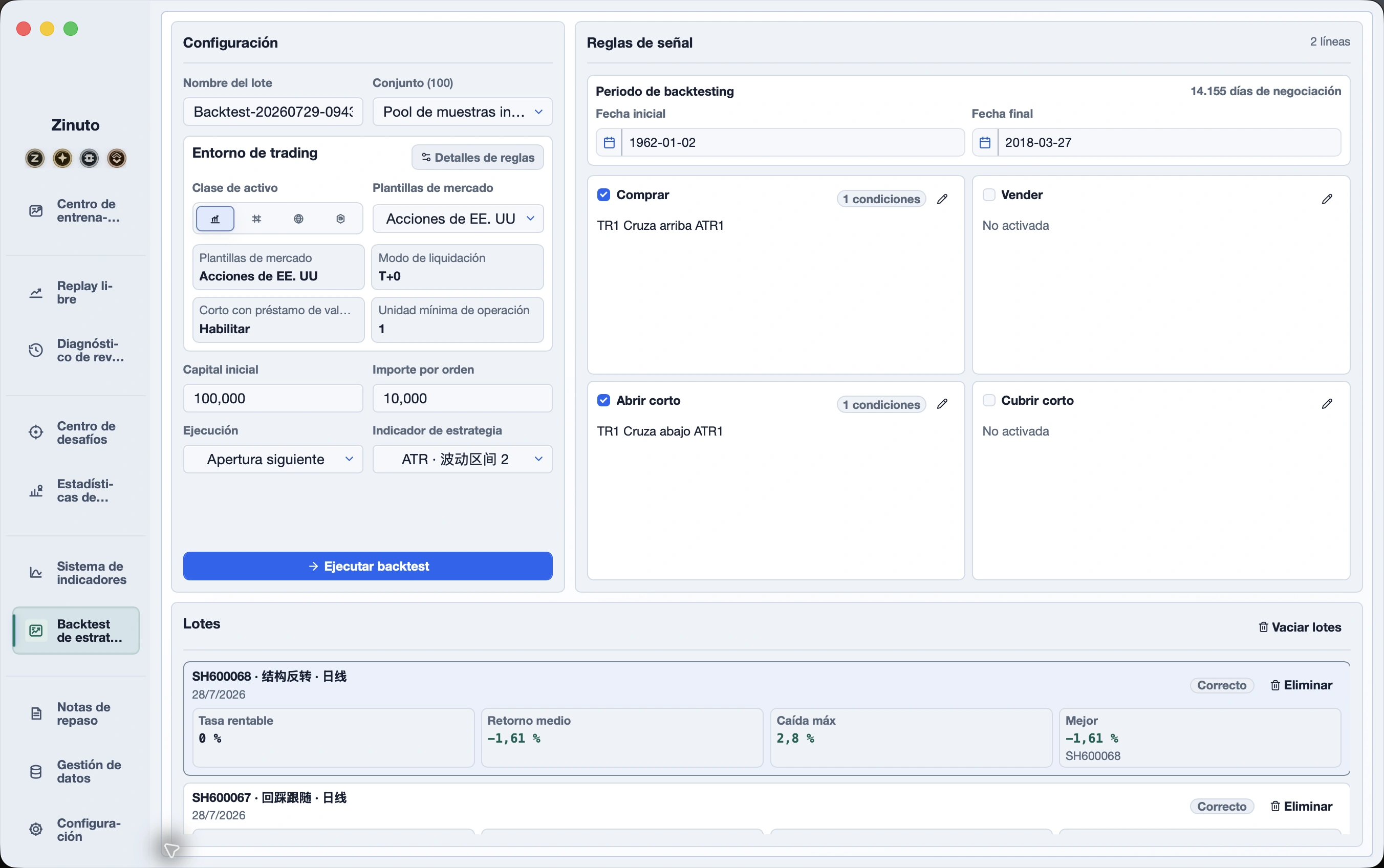Screen dimensions: 1384x868
Task: Open Replay libre in sidebar
Action: coord(76,292)
